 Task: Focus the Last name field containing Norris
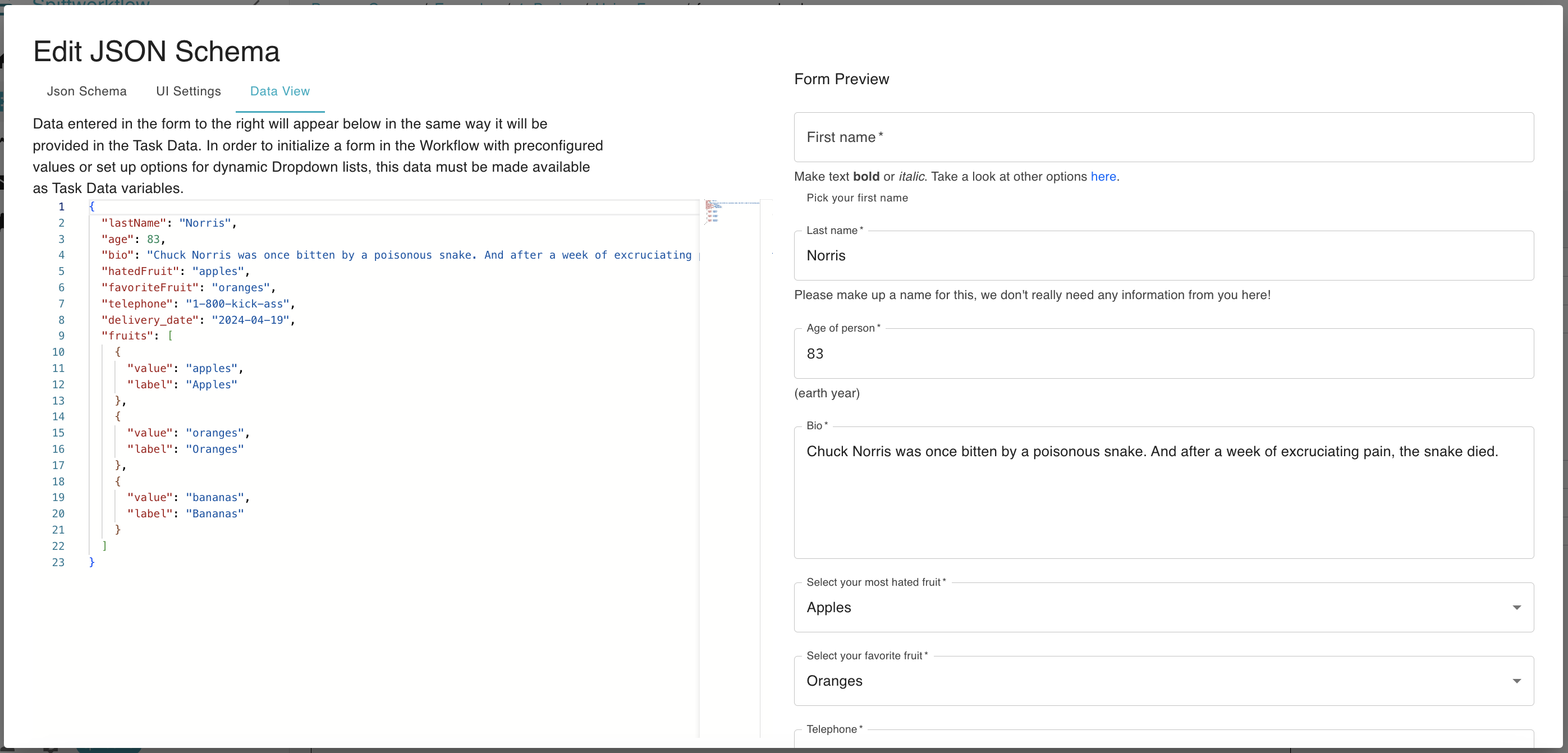click(1163, 256)
